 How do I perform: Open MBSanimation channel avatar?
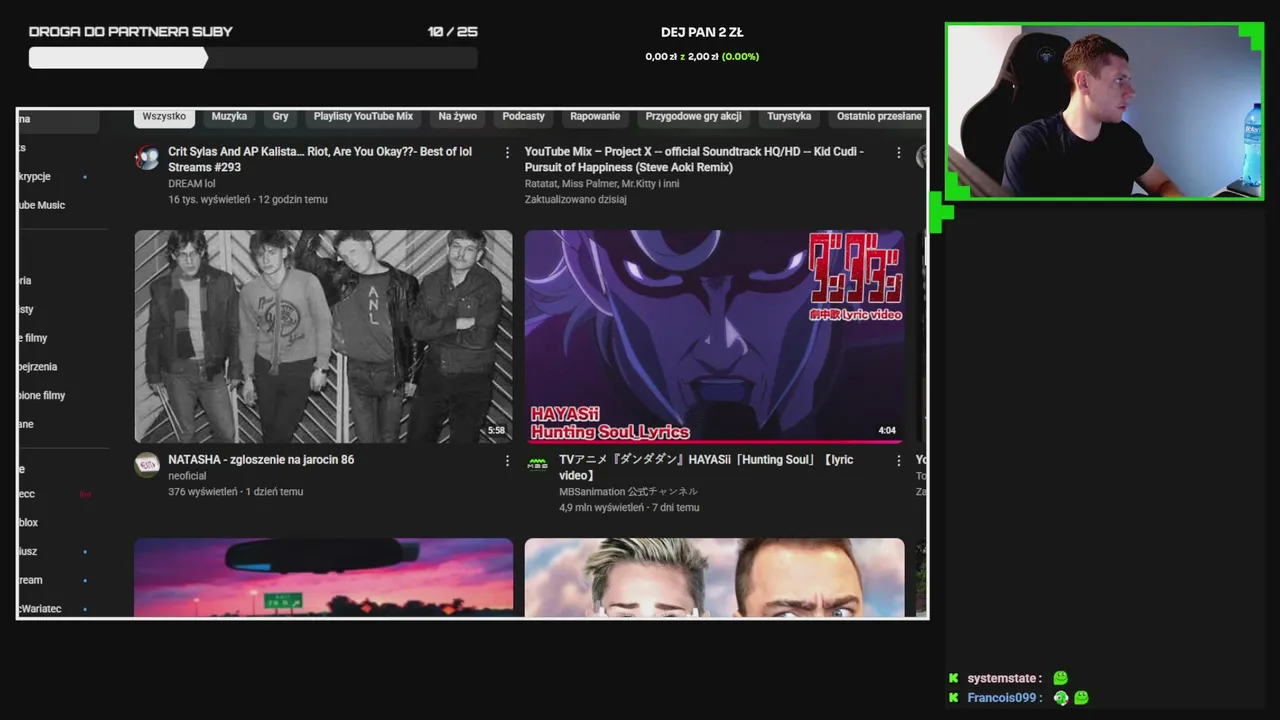coord(538,464)
